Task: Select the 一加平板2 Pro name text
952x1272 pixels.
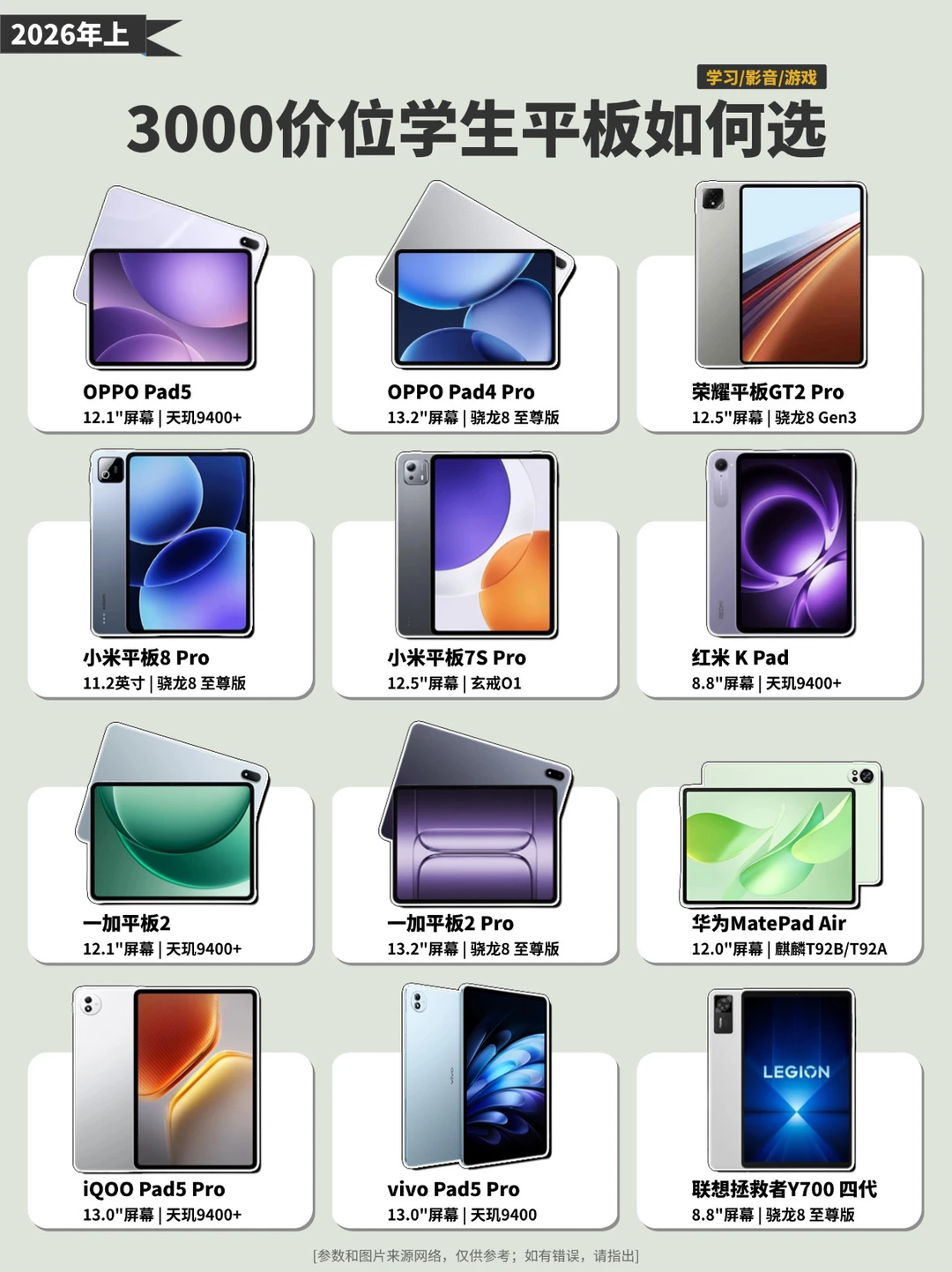Action: point(450,923)
